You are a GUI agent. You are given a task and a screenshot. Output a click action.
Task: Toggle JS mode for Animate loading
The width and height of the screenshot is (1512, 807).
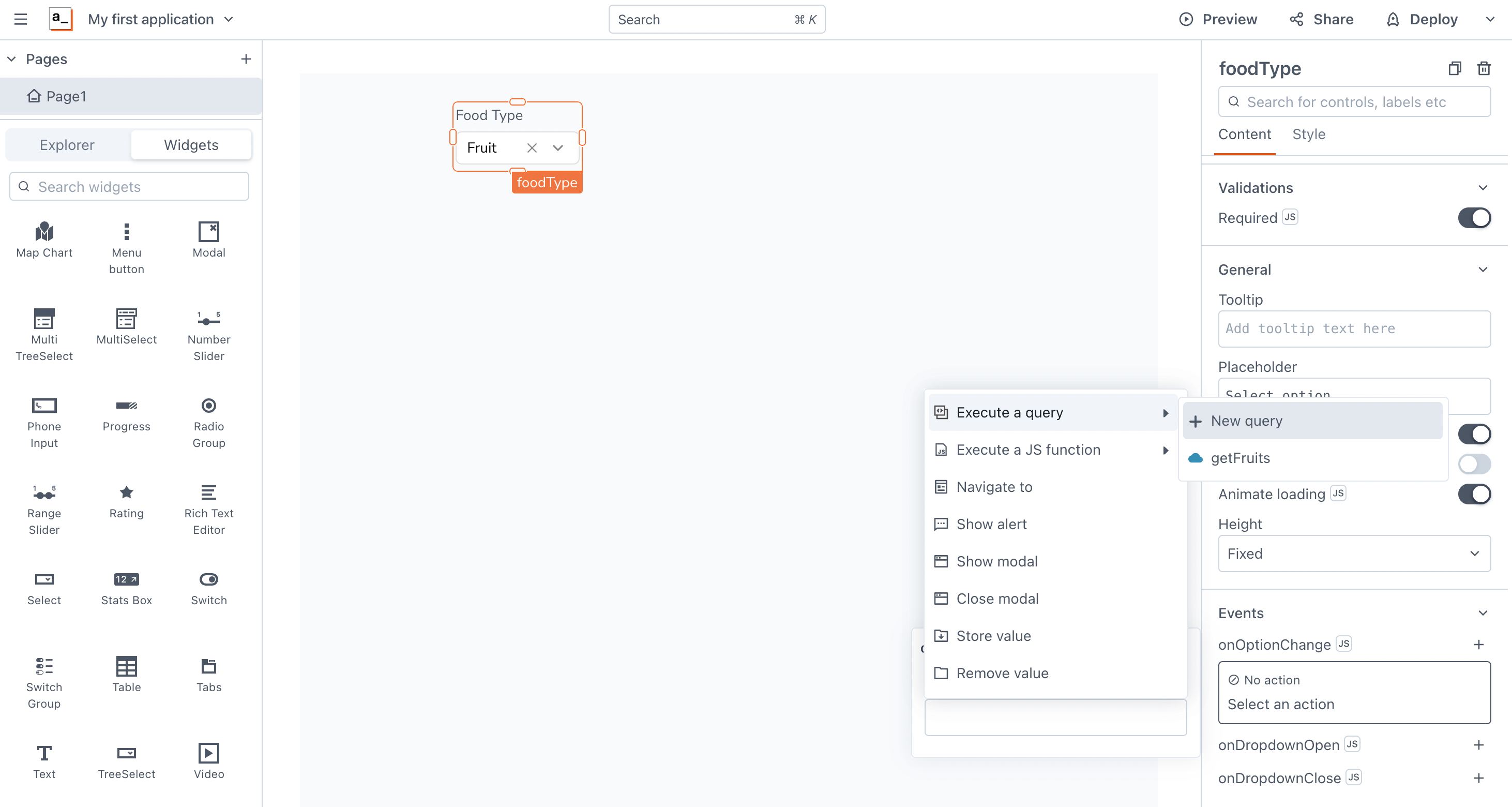[1338, 493]
